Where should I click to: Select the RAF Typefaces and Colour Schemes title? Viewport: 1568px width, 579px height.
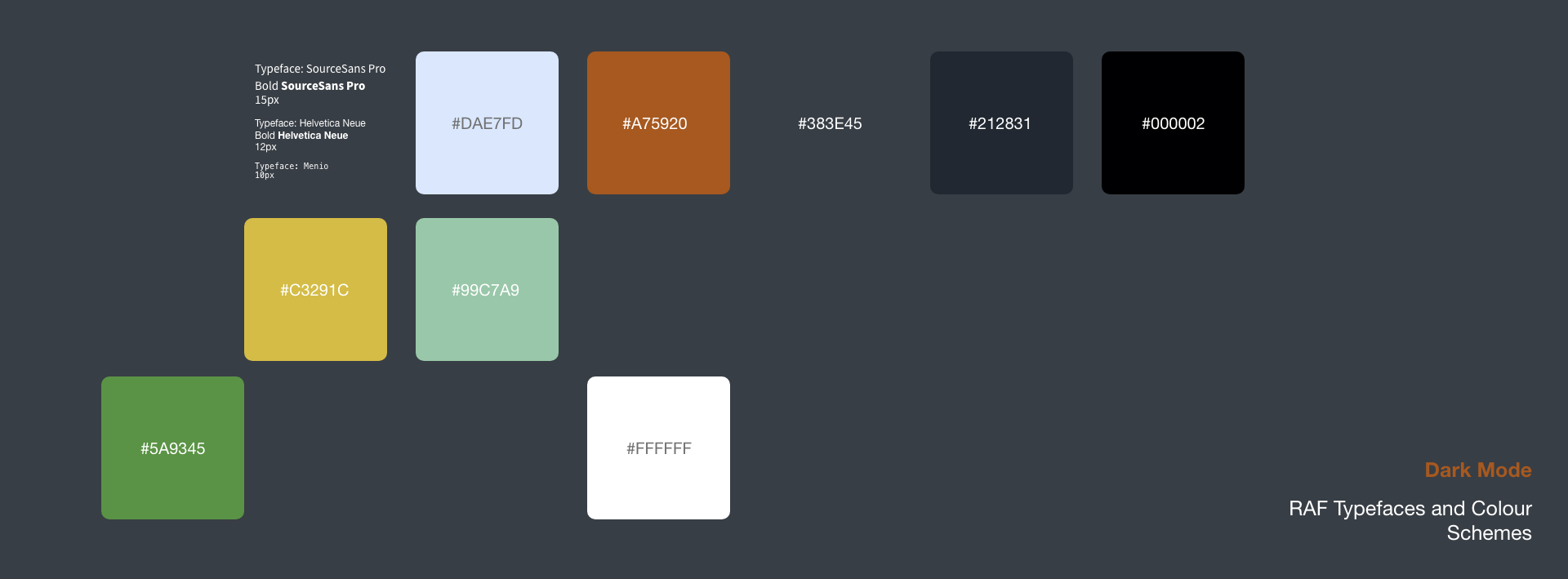pyautogui.click(x=1410, y=520)
